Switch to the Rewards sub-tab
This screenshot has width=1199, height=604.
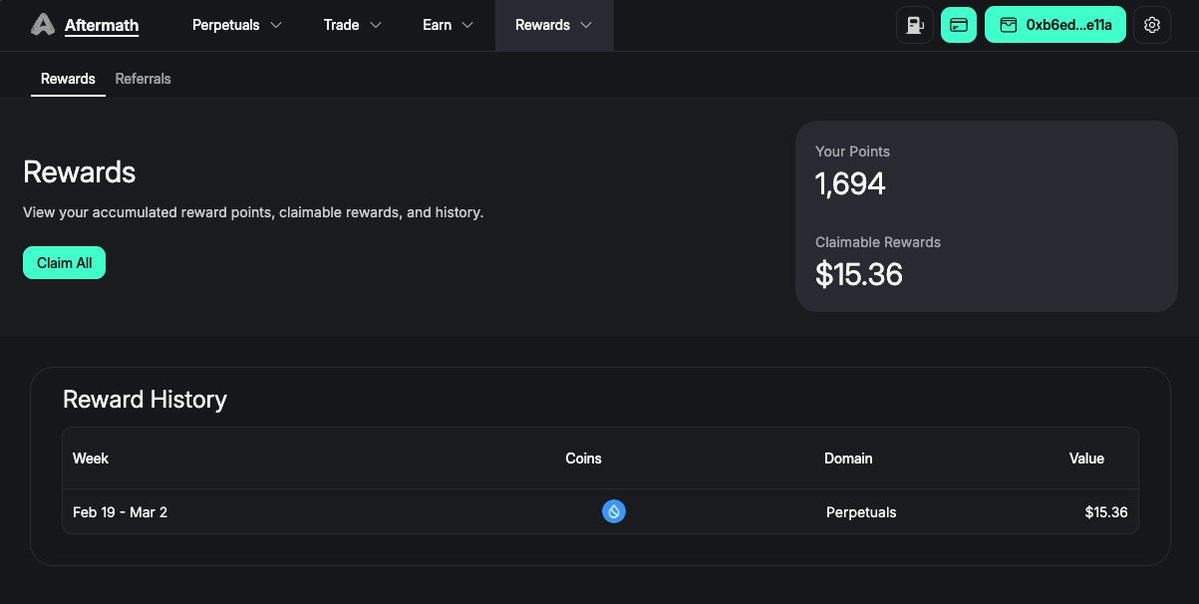[68, 79]
